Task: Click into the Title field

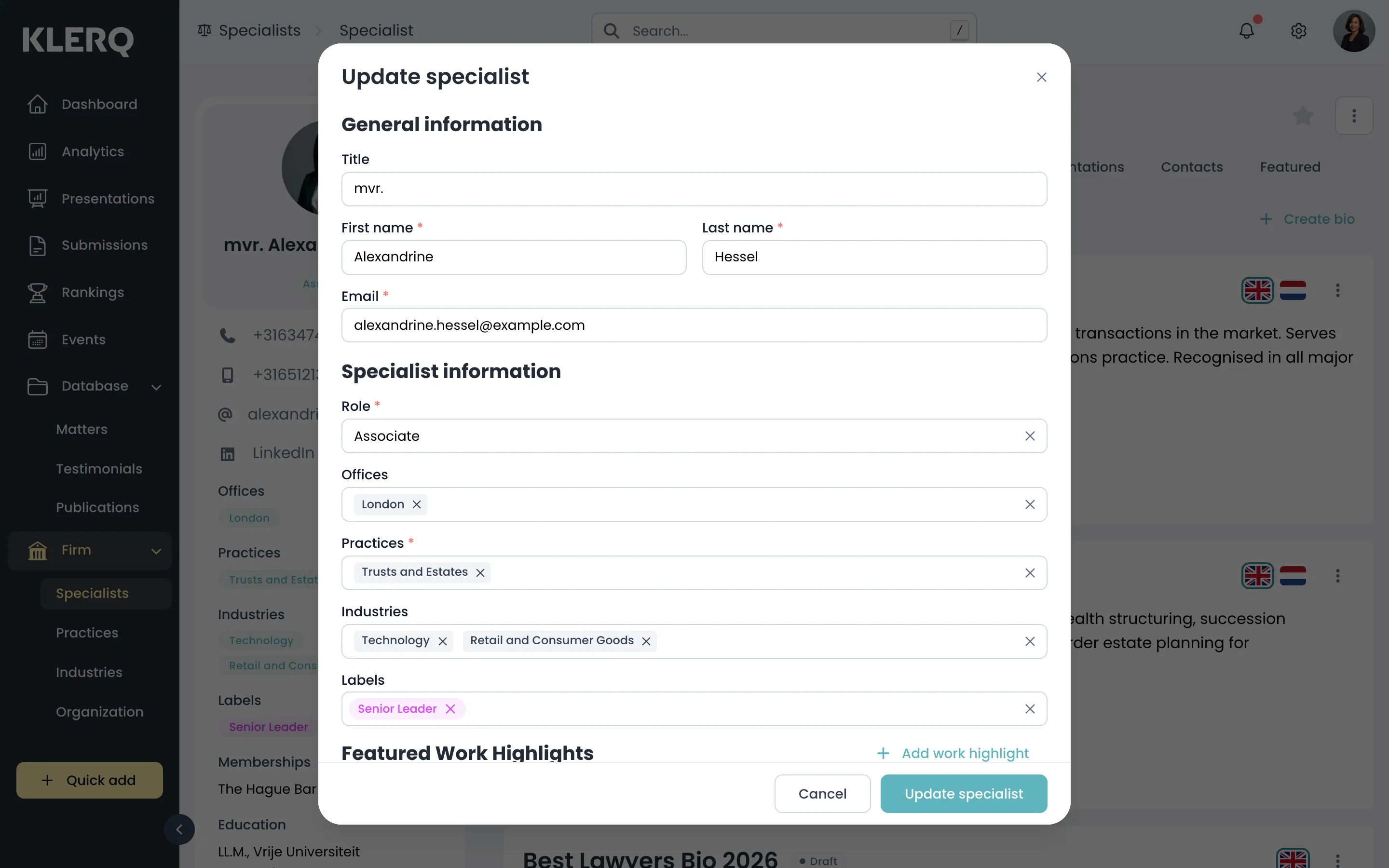Action: (x=694, y=189)
